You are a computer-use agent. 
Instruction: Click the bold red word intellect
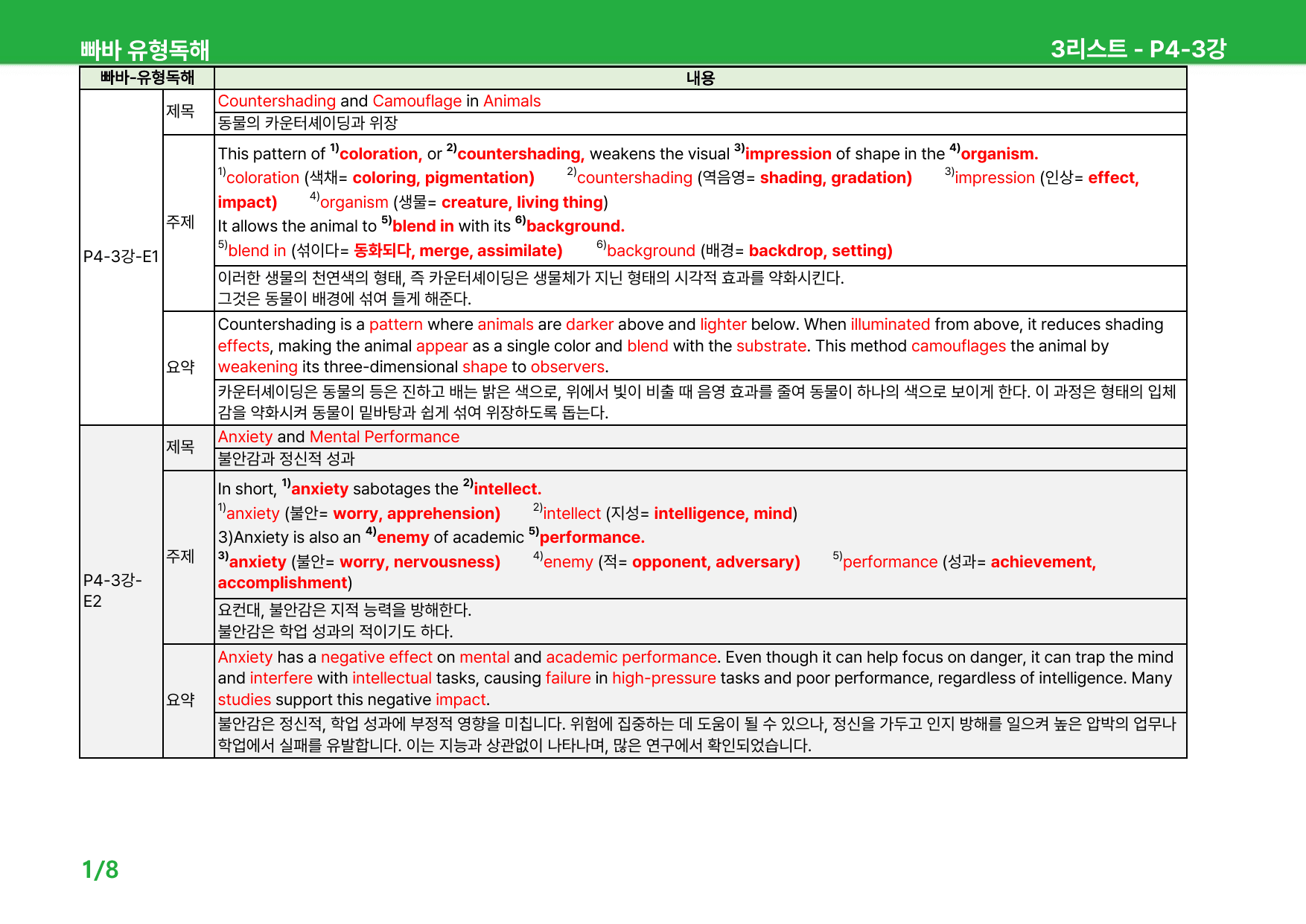pyautogui.click(x=507, y=489)
